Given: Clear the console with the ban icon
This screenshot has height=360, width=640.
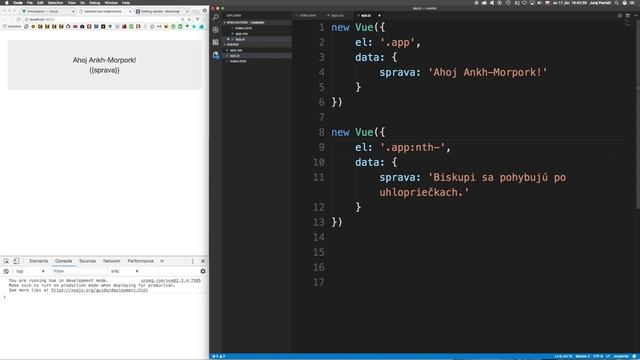Looking at the screenshot, I should click(6, 271).
